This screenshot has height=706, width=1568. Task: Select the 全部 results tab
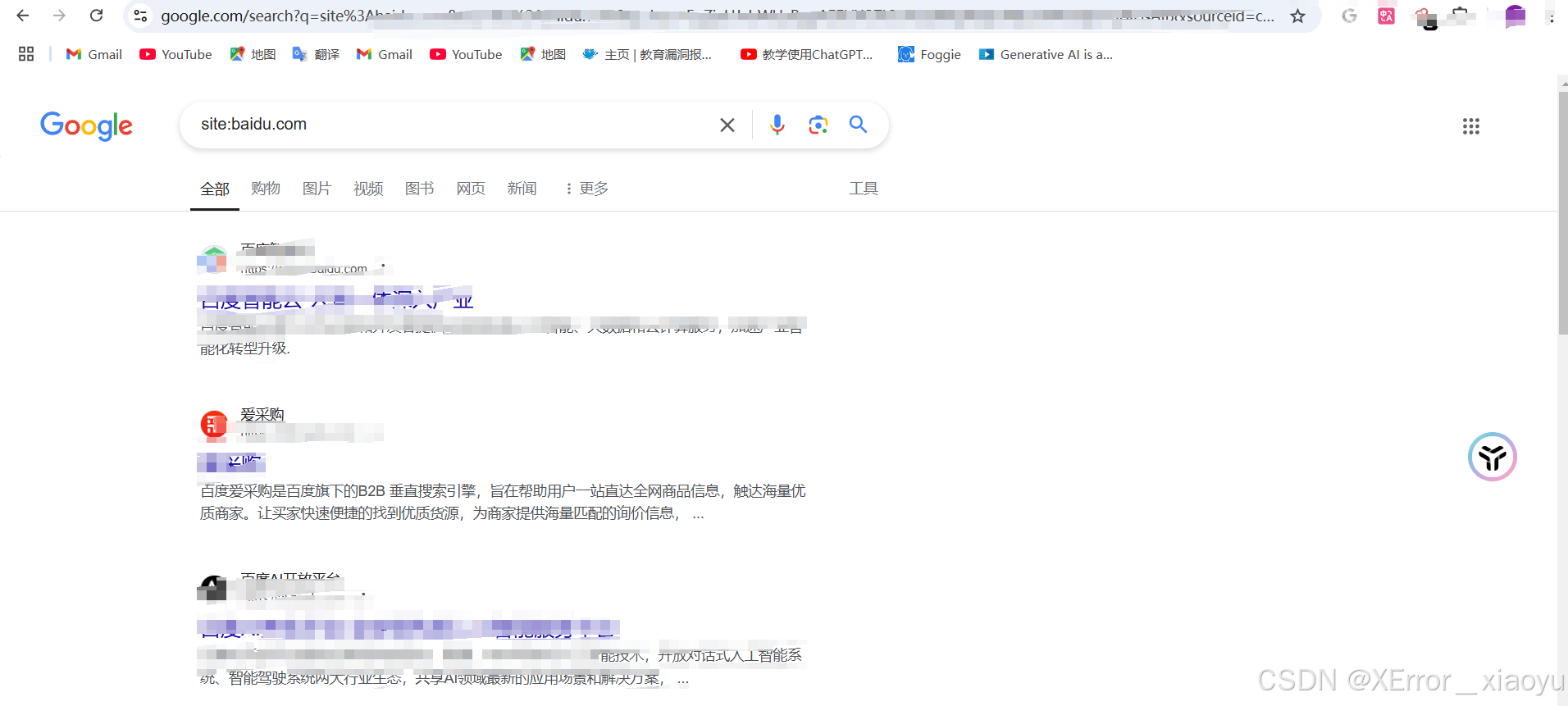point(215,189)
